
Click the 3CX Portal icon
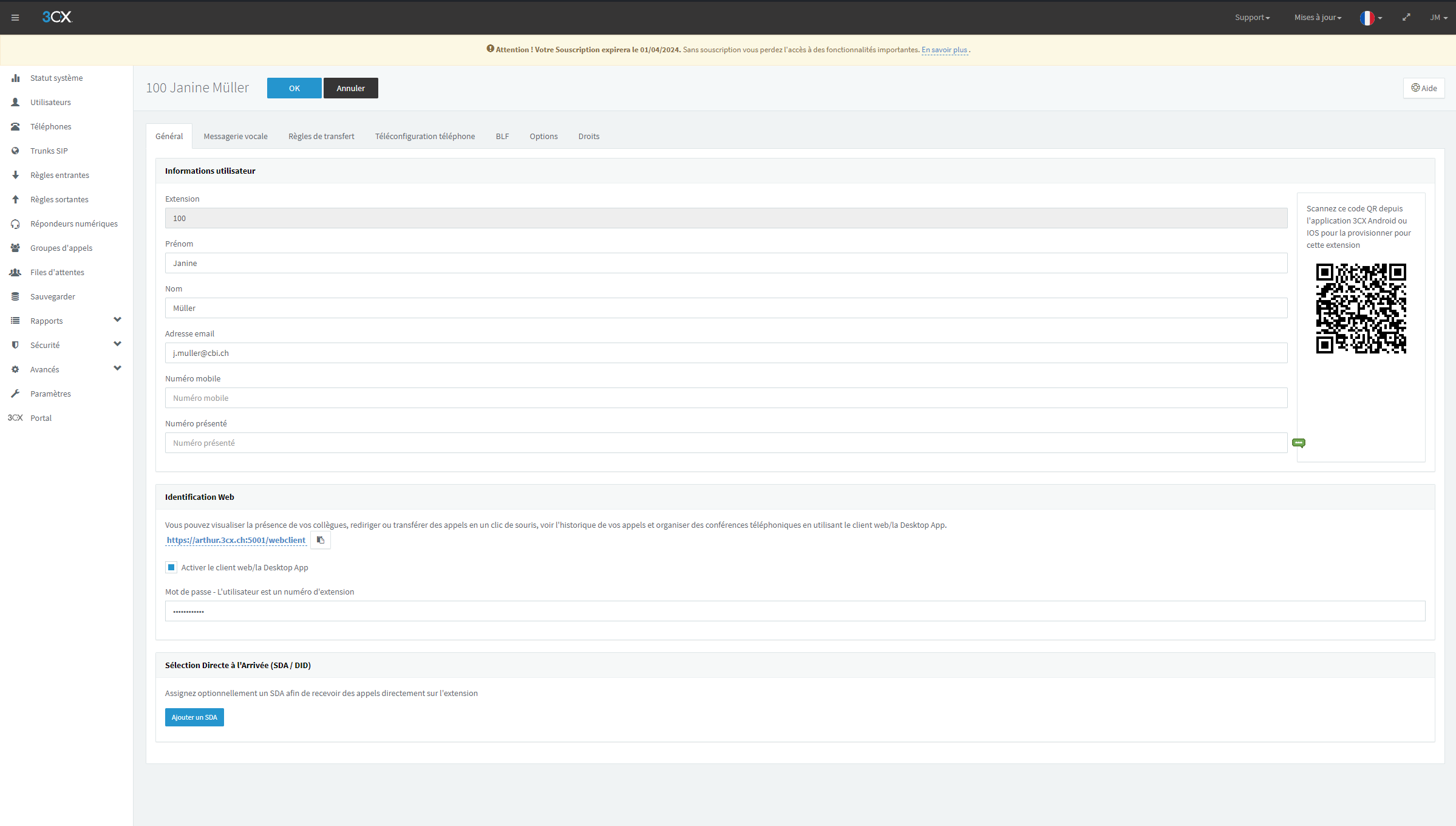[x=15, y=418]
